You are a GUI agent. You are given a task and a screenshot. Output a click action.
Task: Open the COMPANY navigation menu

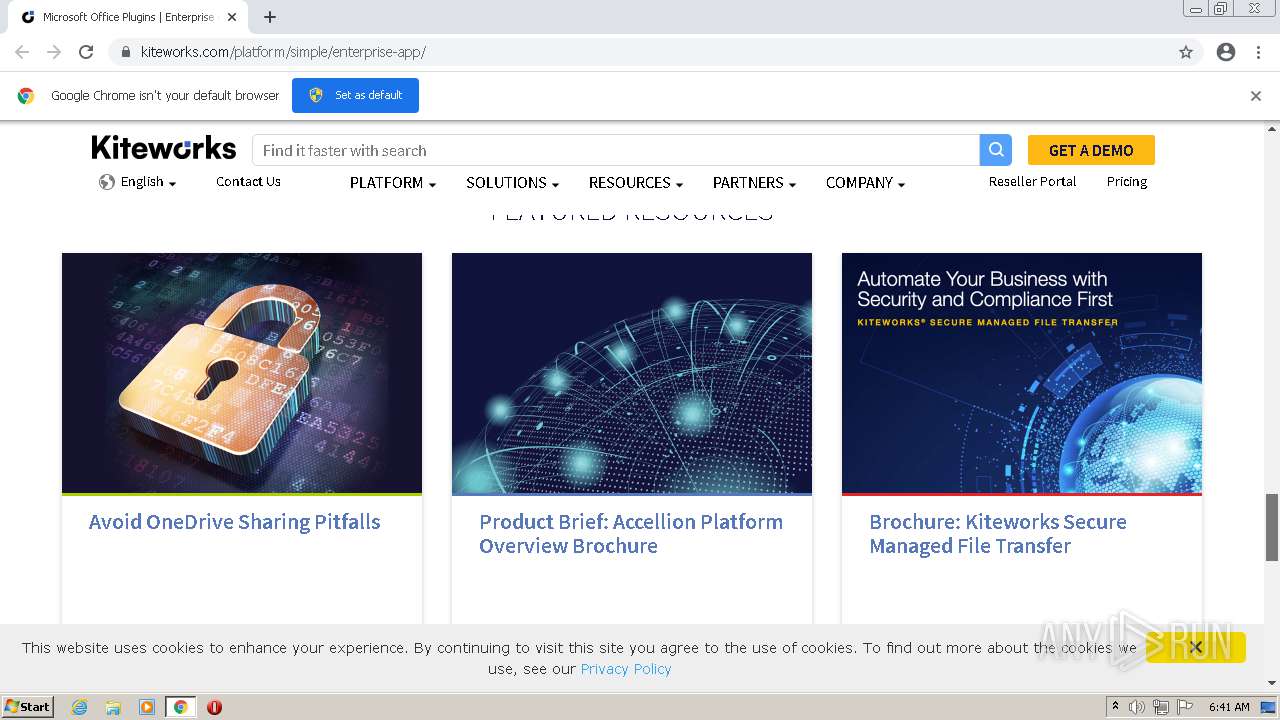[x=865, y=183]
